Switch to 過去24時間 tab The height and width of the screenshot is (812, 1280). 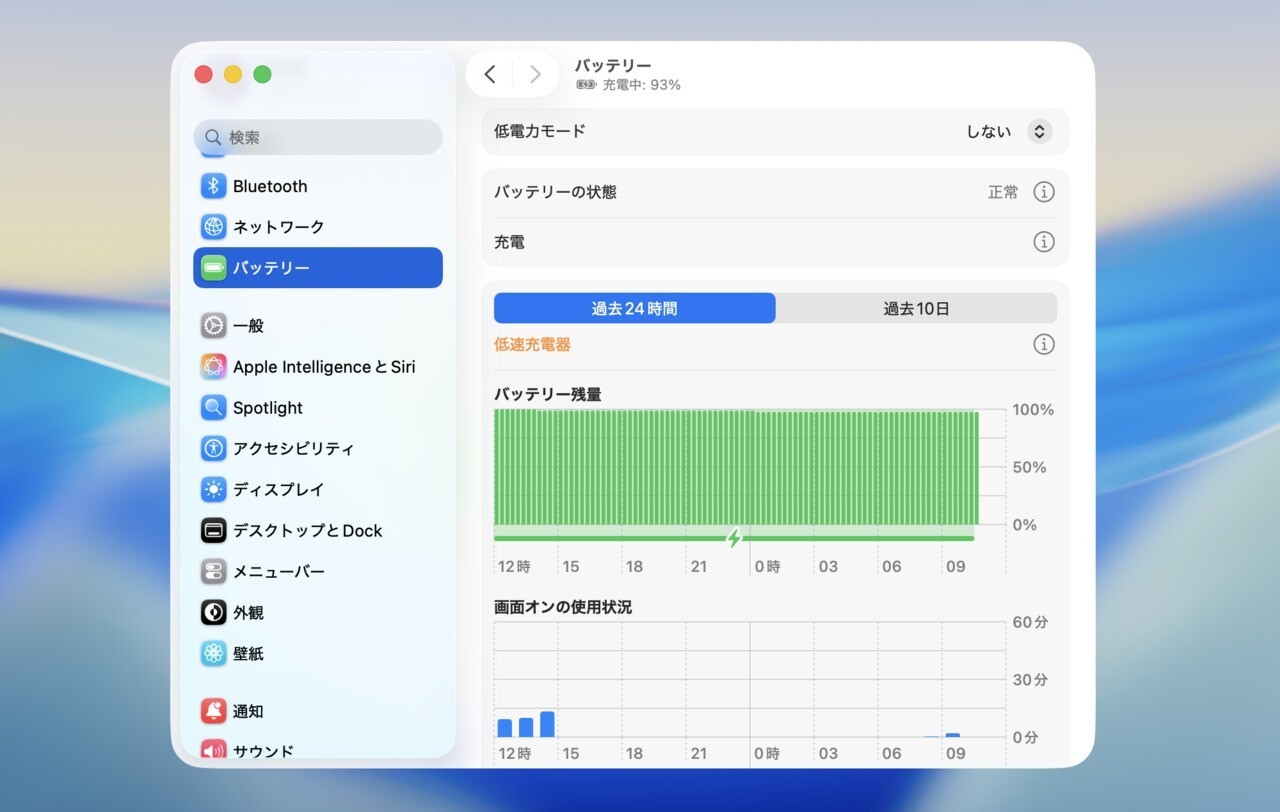pos(635,309)
